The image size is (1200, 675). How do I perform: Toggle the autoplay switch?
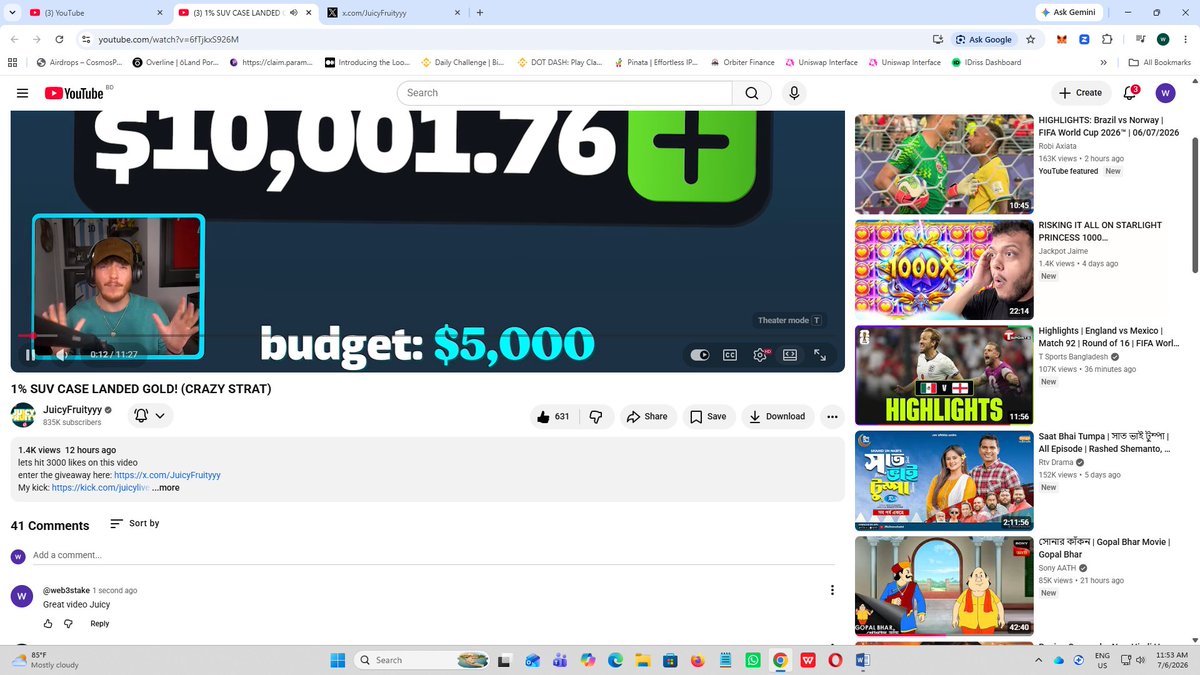point(700,354)
